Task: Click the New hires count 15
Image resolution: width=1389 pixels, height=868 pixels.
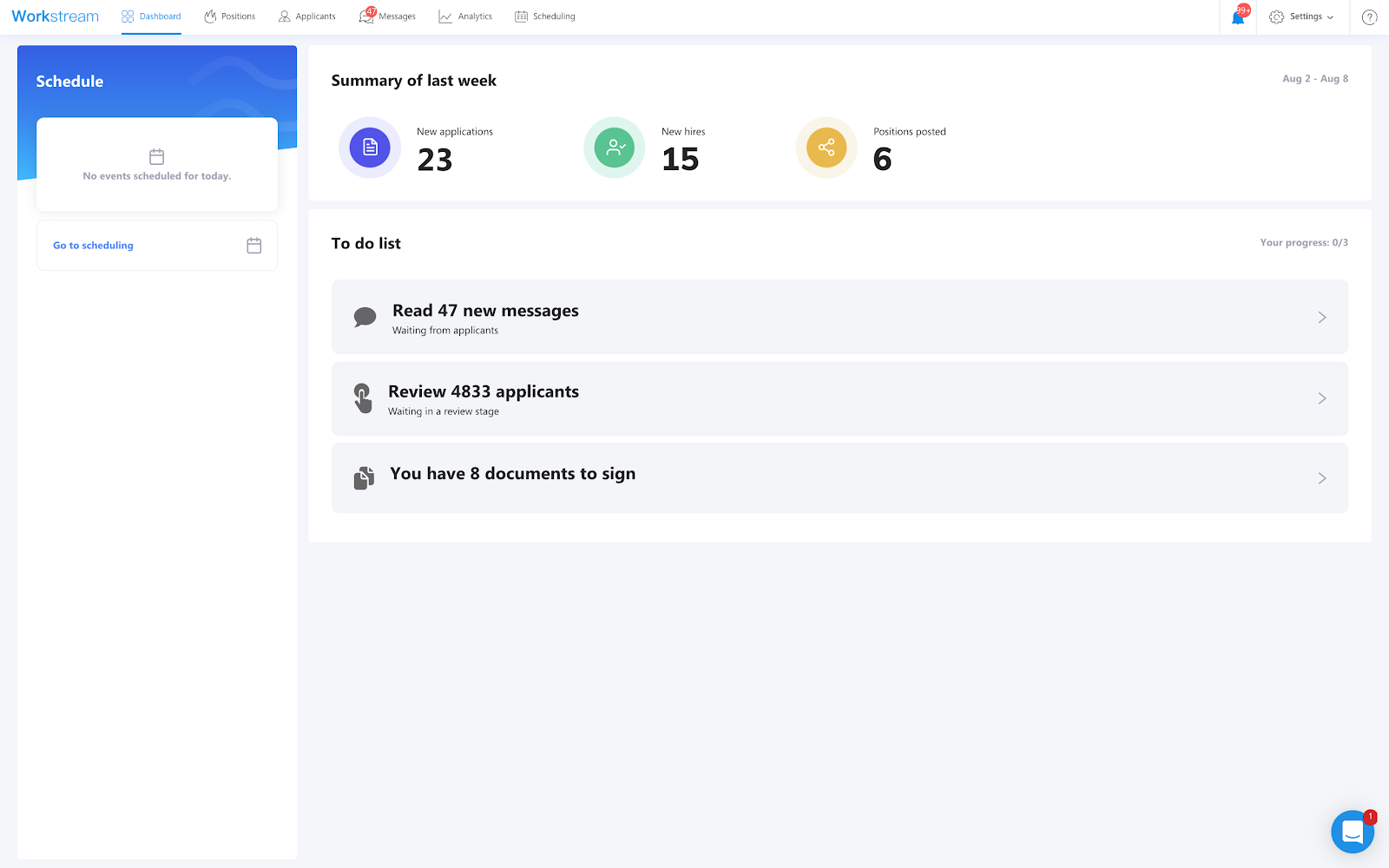Action: tap(681, 160)
